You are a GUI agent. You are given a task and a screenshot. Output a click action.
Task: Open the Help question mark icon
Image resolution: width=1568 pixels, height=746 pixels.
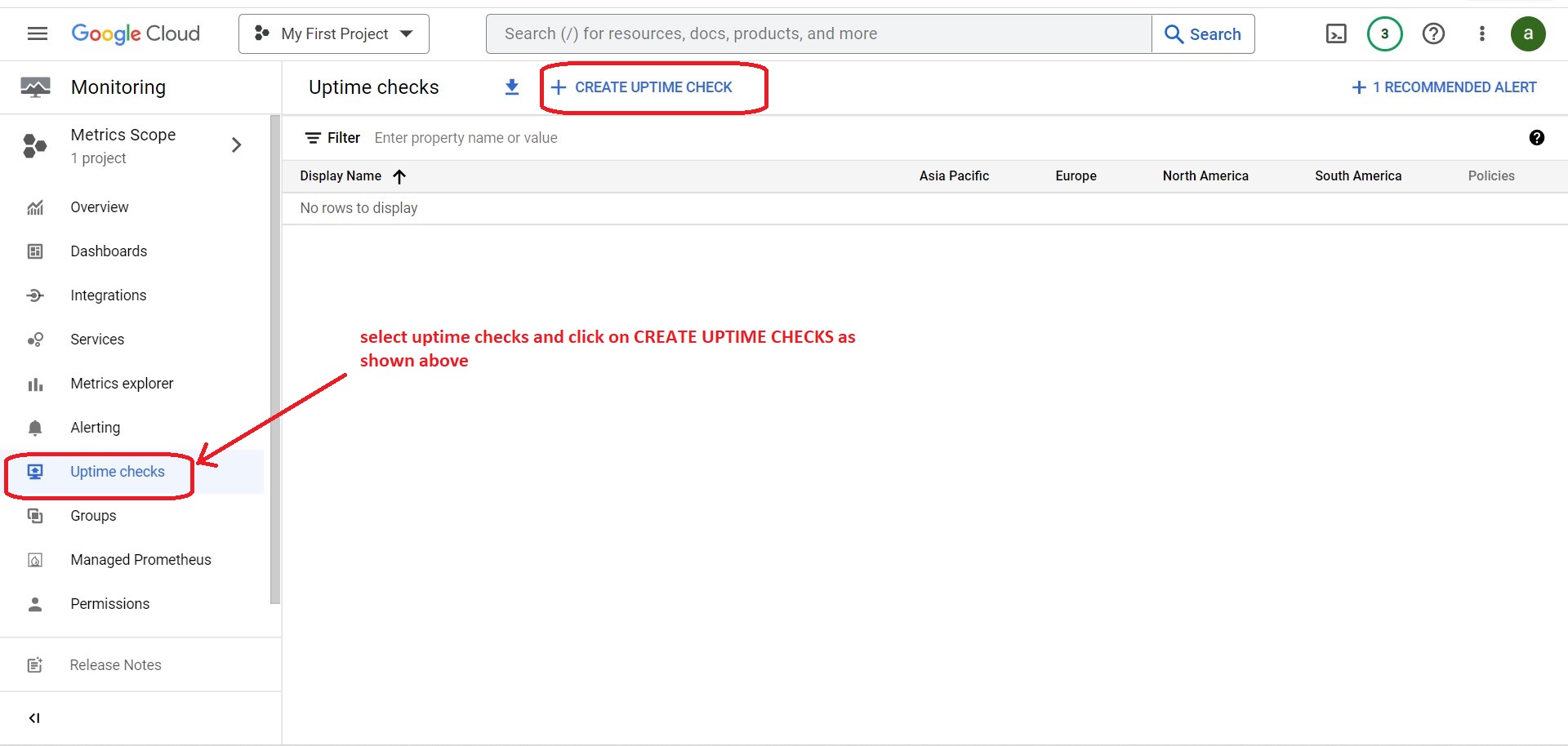click(1433, 33)
